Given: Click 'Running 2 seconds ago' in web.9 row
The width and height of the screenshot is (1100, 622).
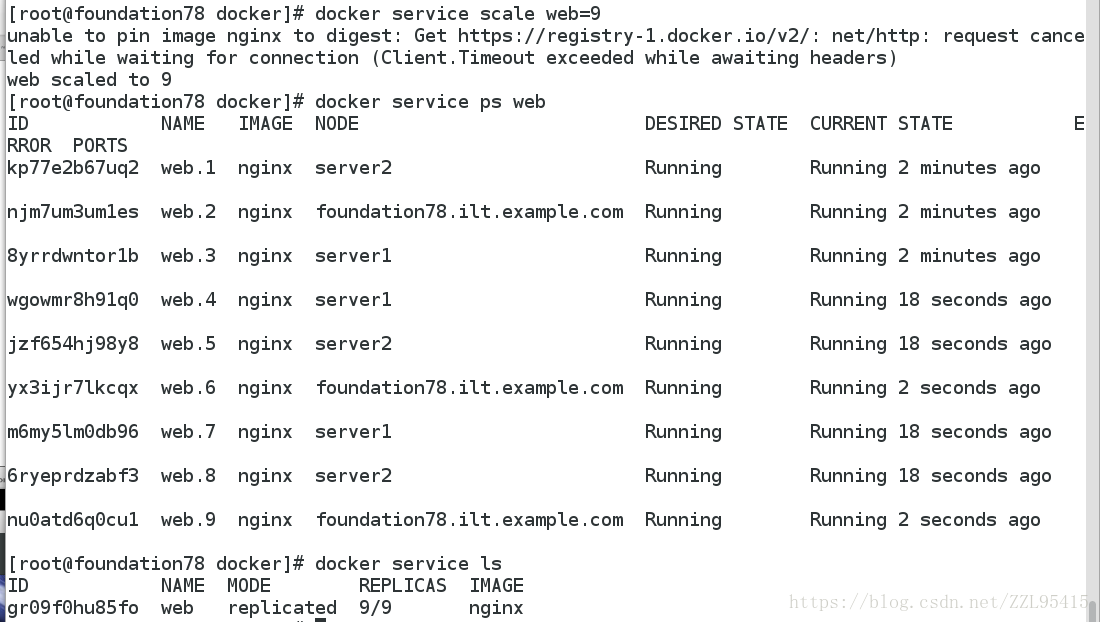Looking at the screenshot, I should [925, 520].
